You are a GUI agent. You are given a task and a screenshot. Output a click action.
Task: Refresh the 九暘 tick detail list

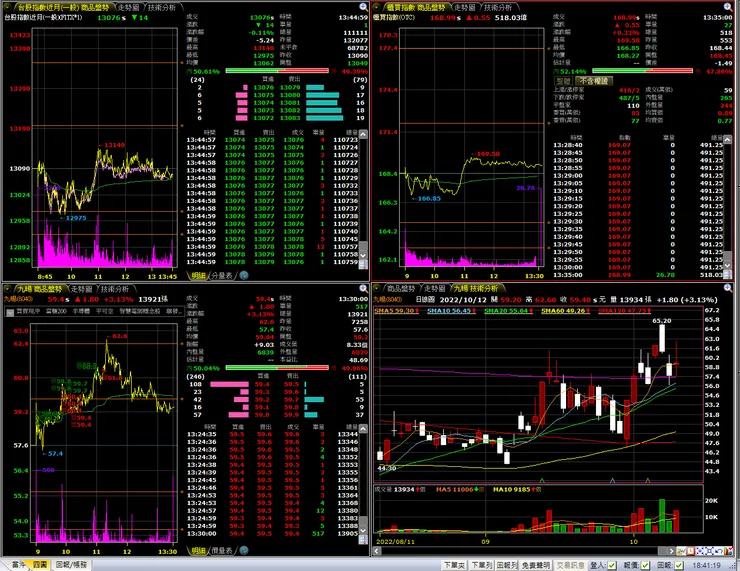tap(244, 550)
